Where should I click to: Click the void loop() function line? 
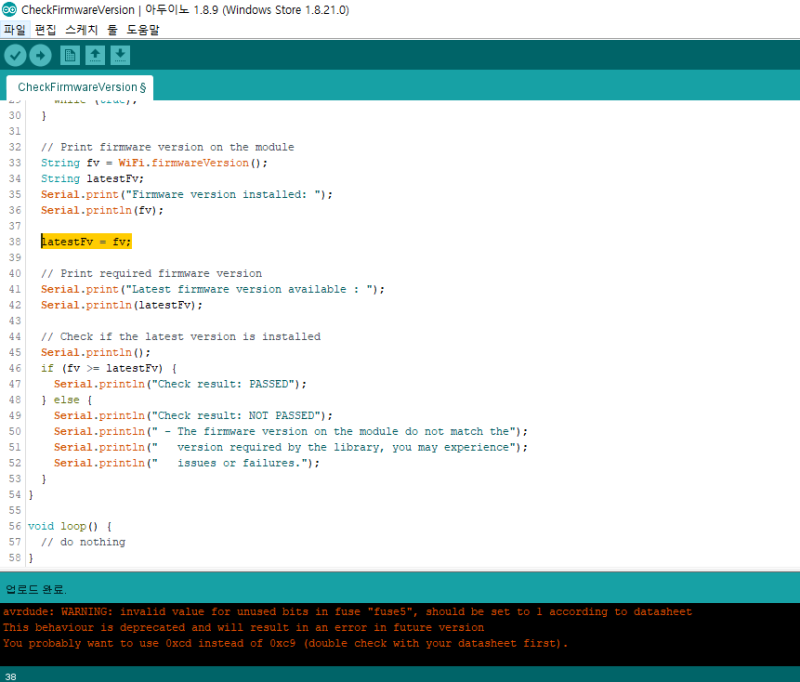70,526
